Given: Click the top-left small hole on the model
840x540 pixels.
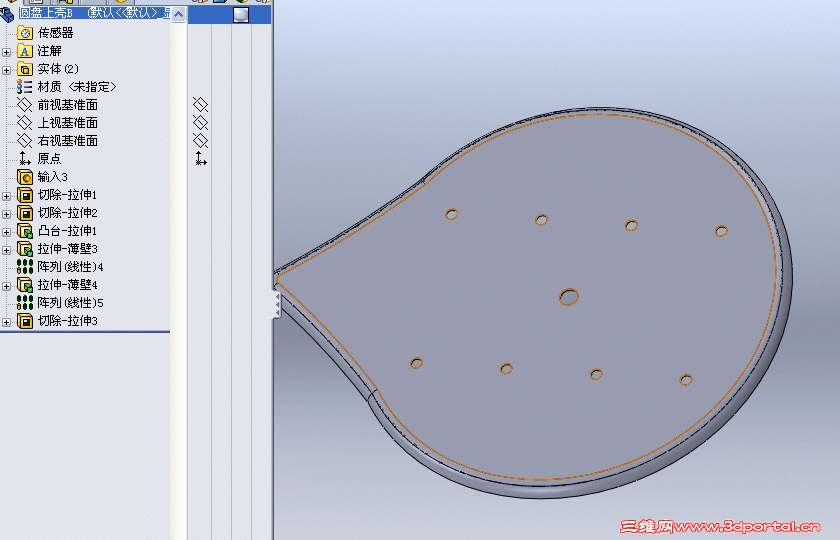Looking at the screenshot, I should pos(452,214).
